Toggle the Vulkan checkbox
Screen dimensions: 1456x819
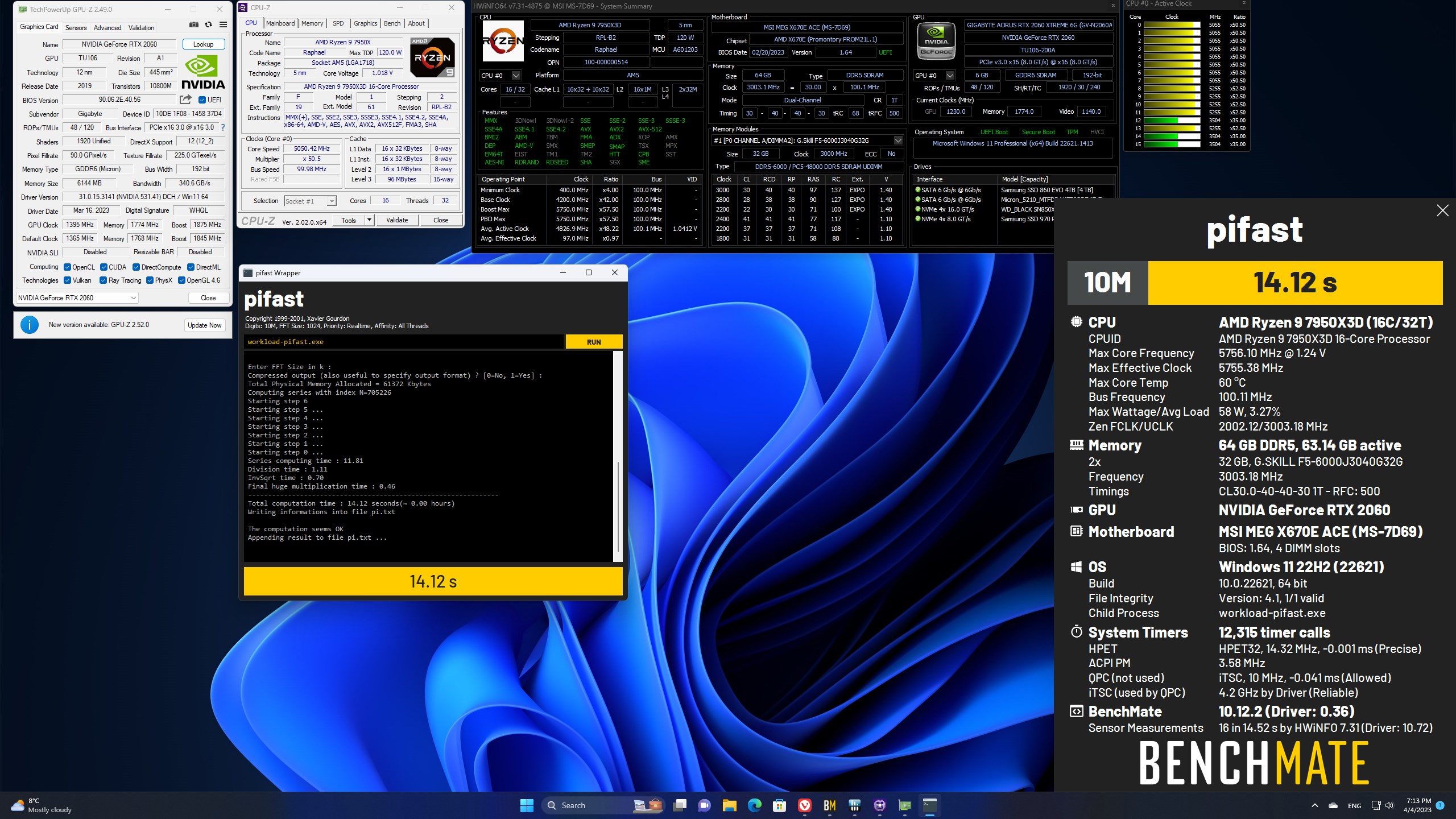click(x=67, y=280)
